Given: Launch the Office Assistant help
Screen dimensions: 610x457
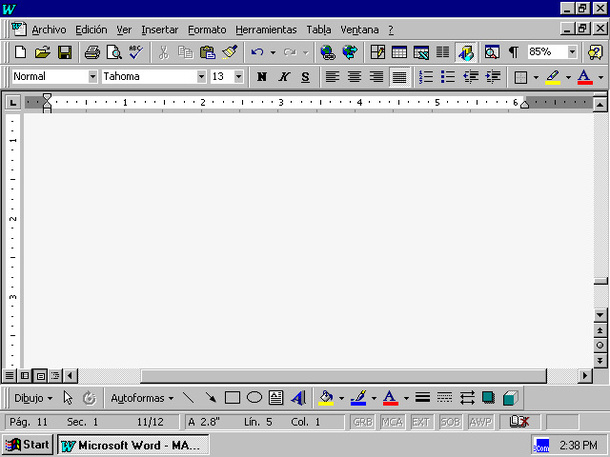Looking at the screenshot, I should [595, 52].
